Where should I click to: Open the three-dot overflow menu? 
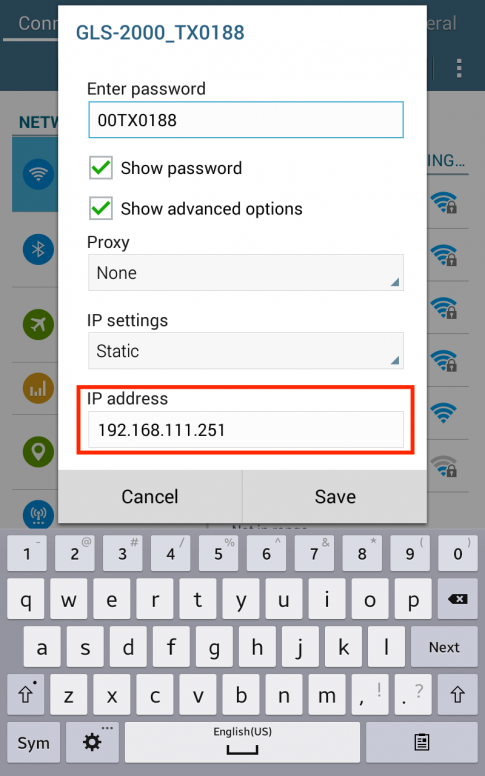(459, 68)
